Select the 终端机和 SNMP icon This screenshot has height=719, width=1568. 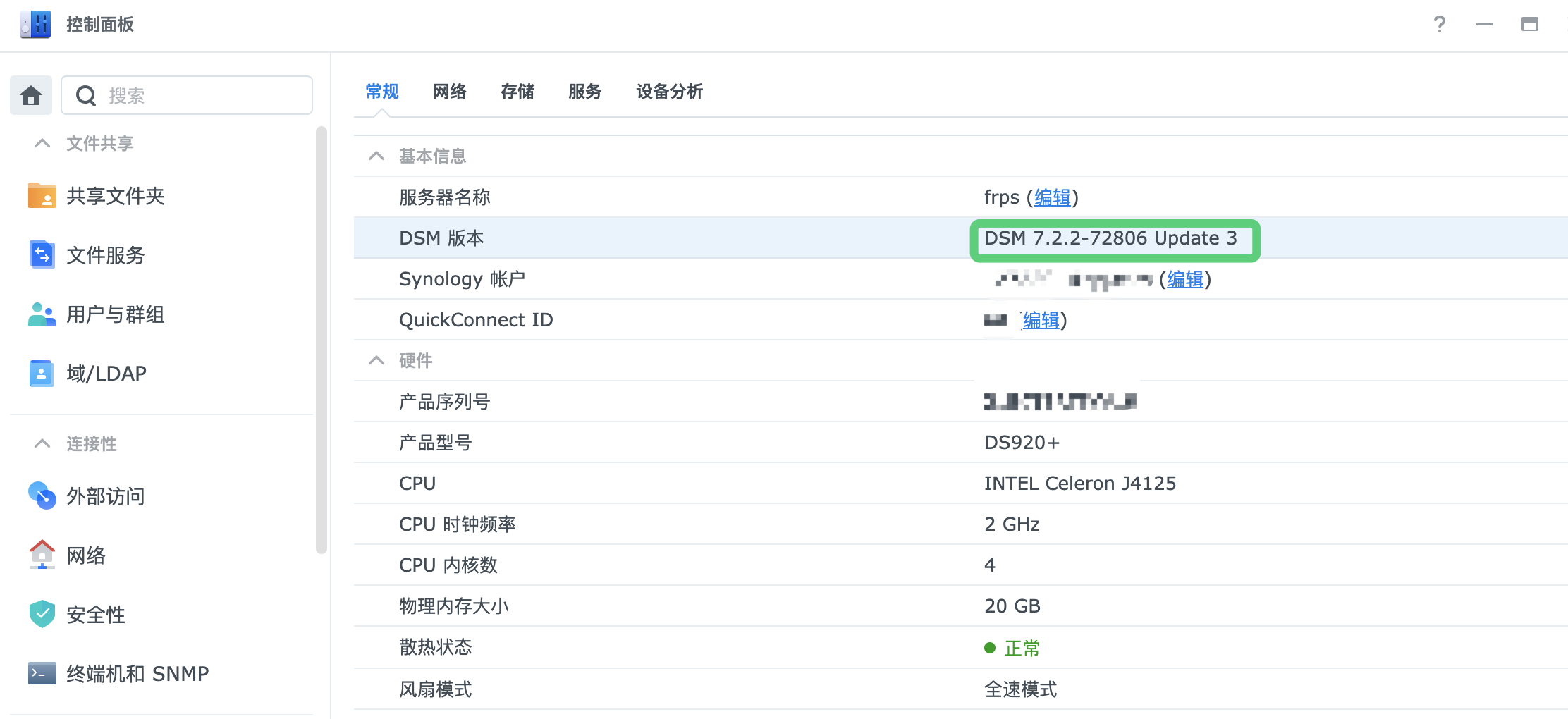click(42, 673)
